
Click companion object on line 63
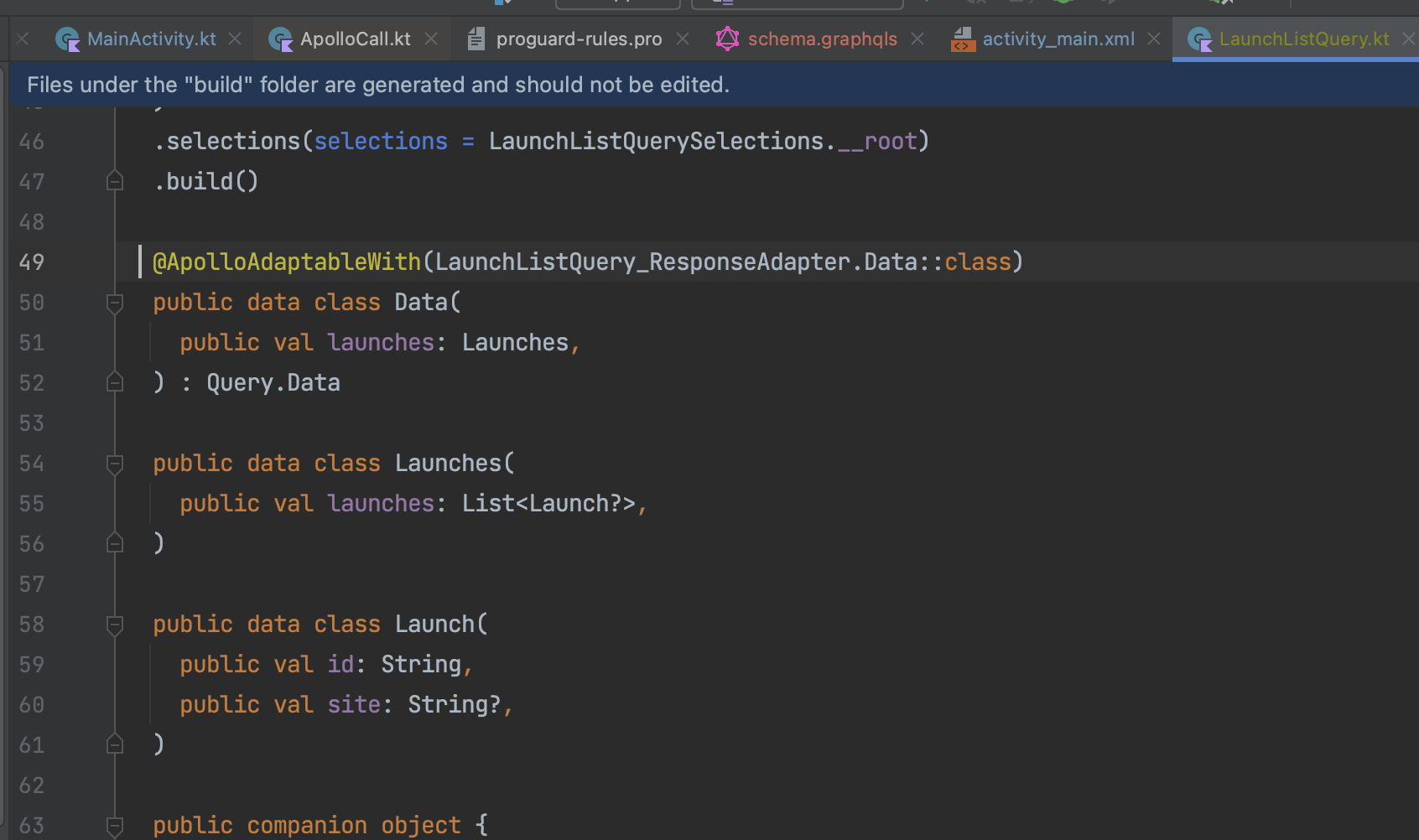pyautogui.click(x=354, y=826)
